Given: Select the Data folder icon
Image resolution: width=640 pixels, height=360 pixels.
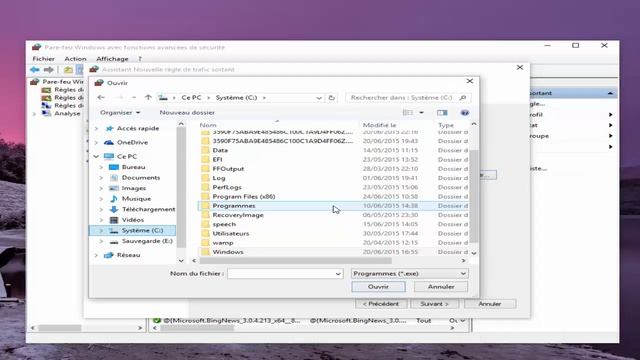Looking at the screenshot, I should click(205, 150).
